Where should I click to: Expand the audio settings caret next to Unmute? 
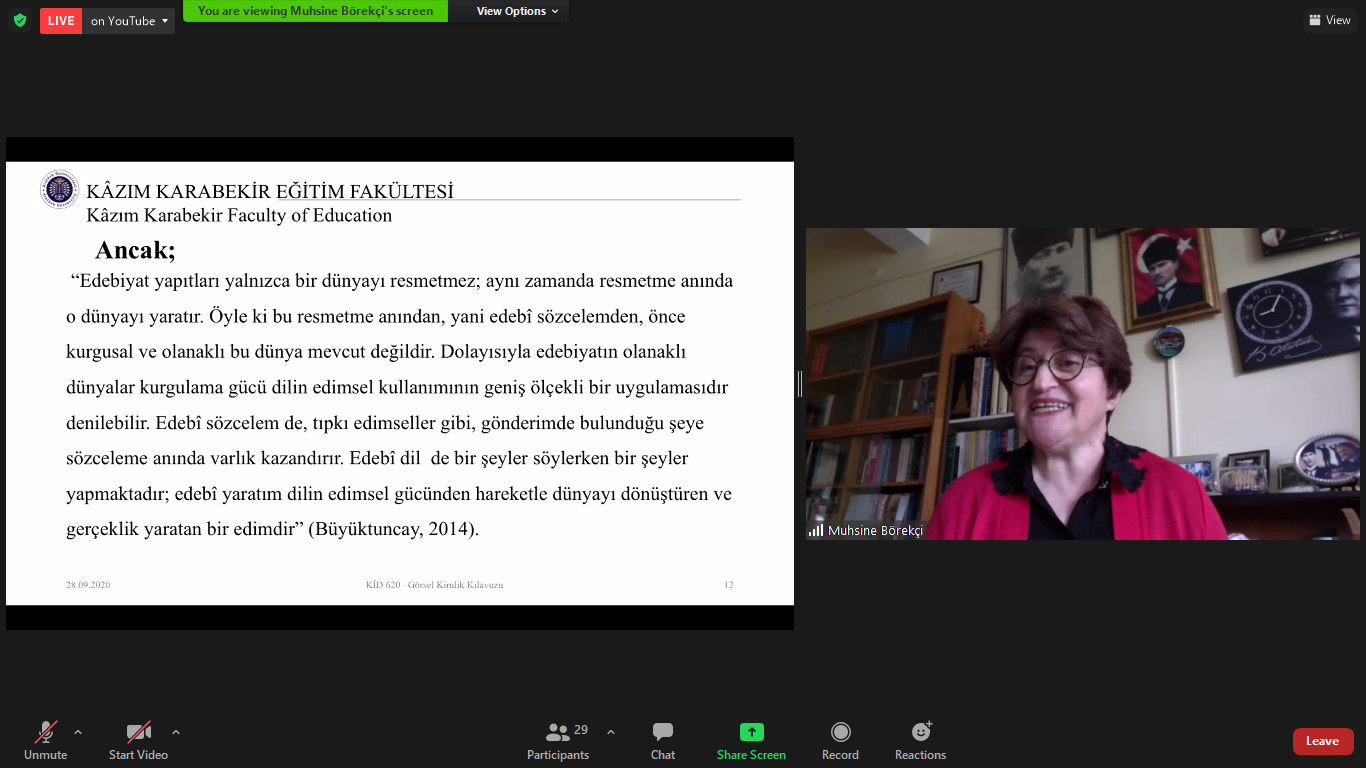pyautogui.click(x=78, y=732)
